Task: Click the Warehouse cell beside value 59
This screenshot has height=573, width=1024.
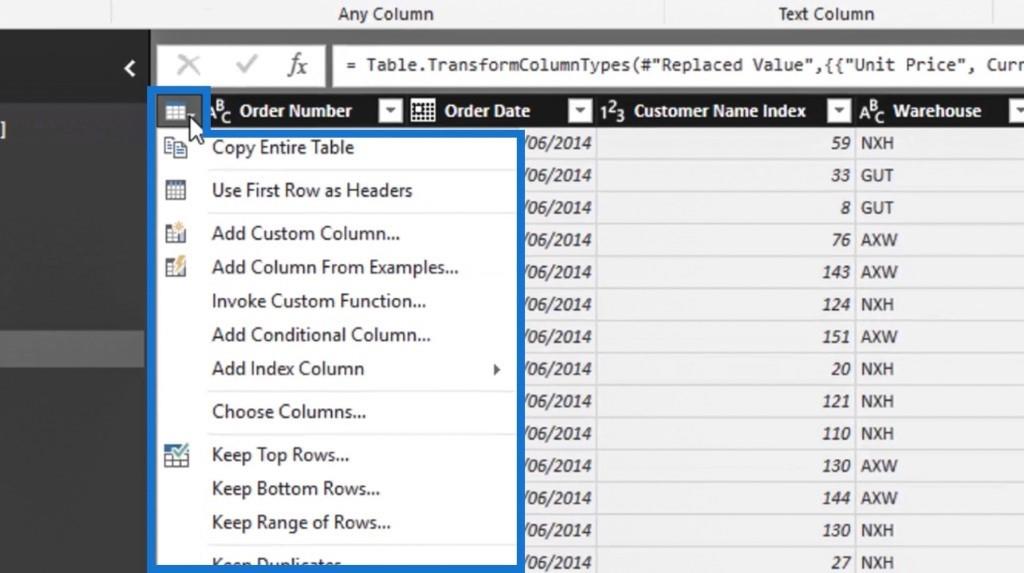Action: pyautogui.click(x=940, y=143)
